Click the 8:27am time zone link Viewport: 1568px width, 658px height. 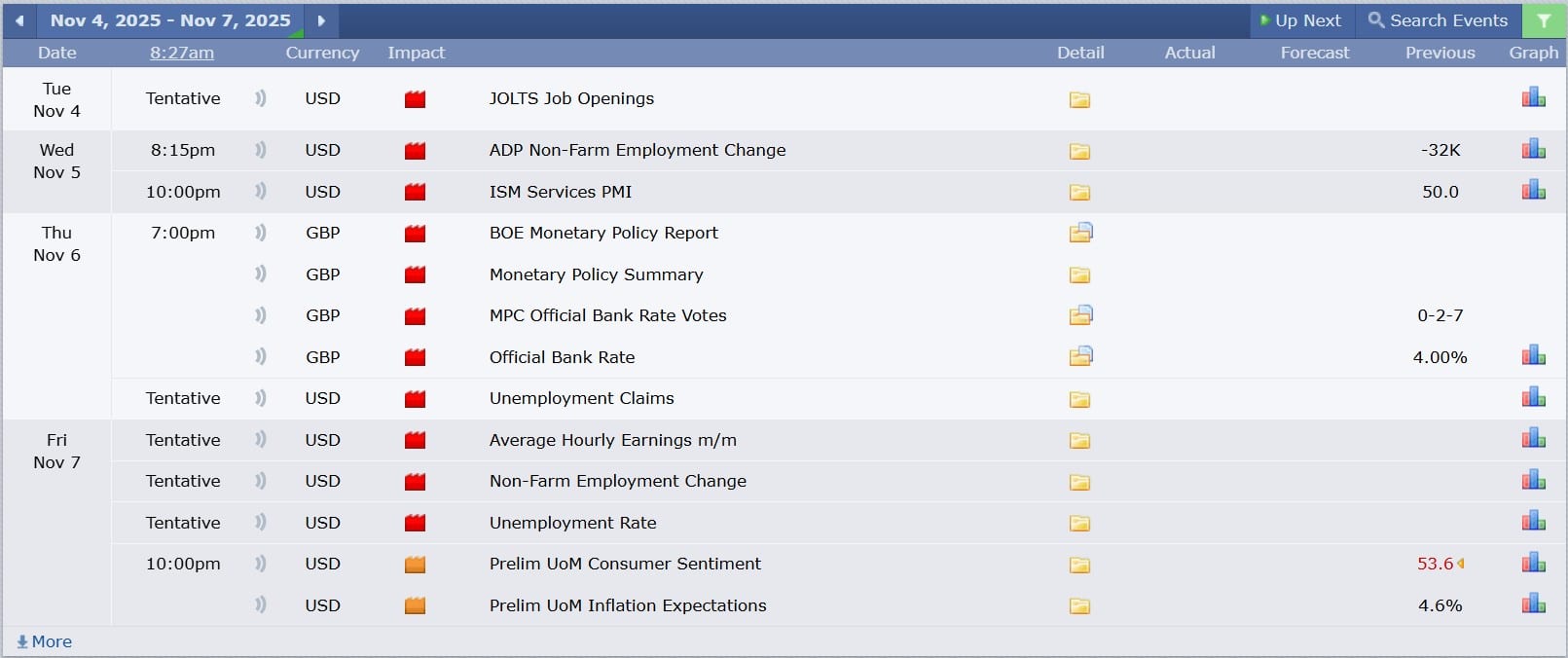pyautogui.click(x=181, y=53)
